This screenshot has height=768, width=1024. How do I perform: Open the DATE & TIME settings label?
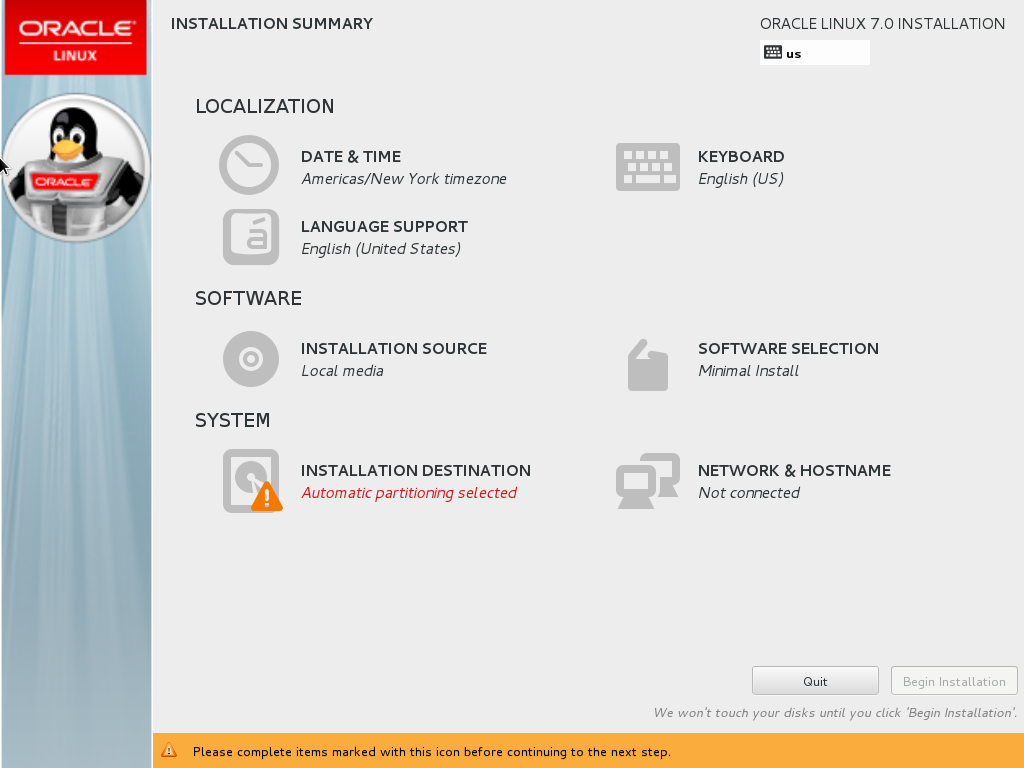click(x=351, y=157)
